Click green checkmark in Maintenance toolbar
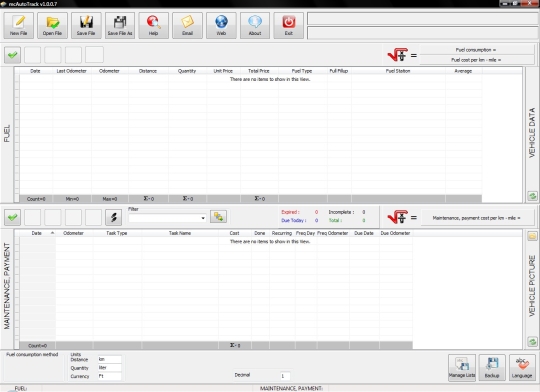 pyautogui.click(x=12, y=217)
